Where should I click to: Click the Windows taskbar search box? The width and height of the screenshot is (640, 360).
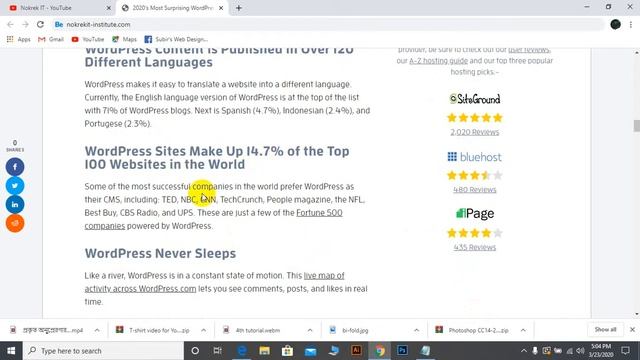pyautogui.click(x=103, y=351)
